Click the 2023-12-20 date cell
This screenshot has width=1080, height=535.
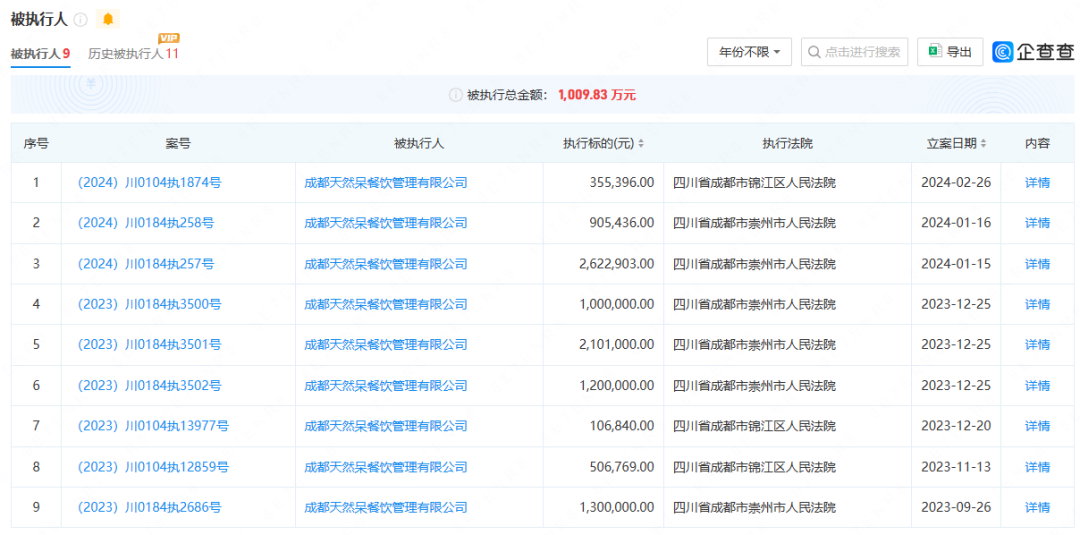tap(956, 426)
